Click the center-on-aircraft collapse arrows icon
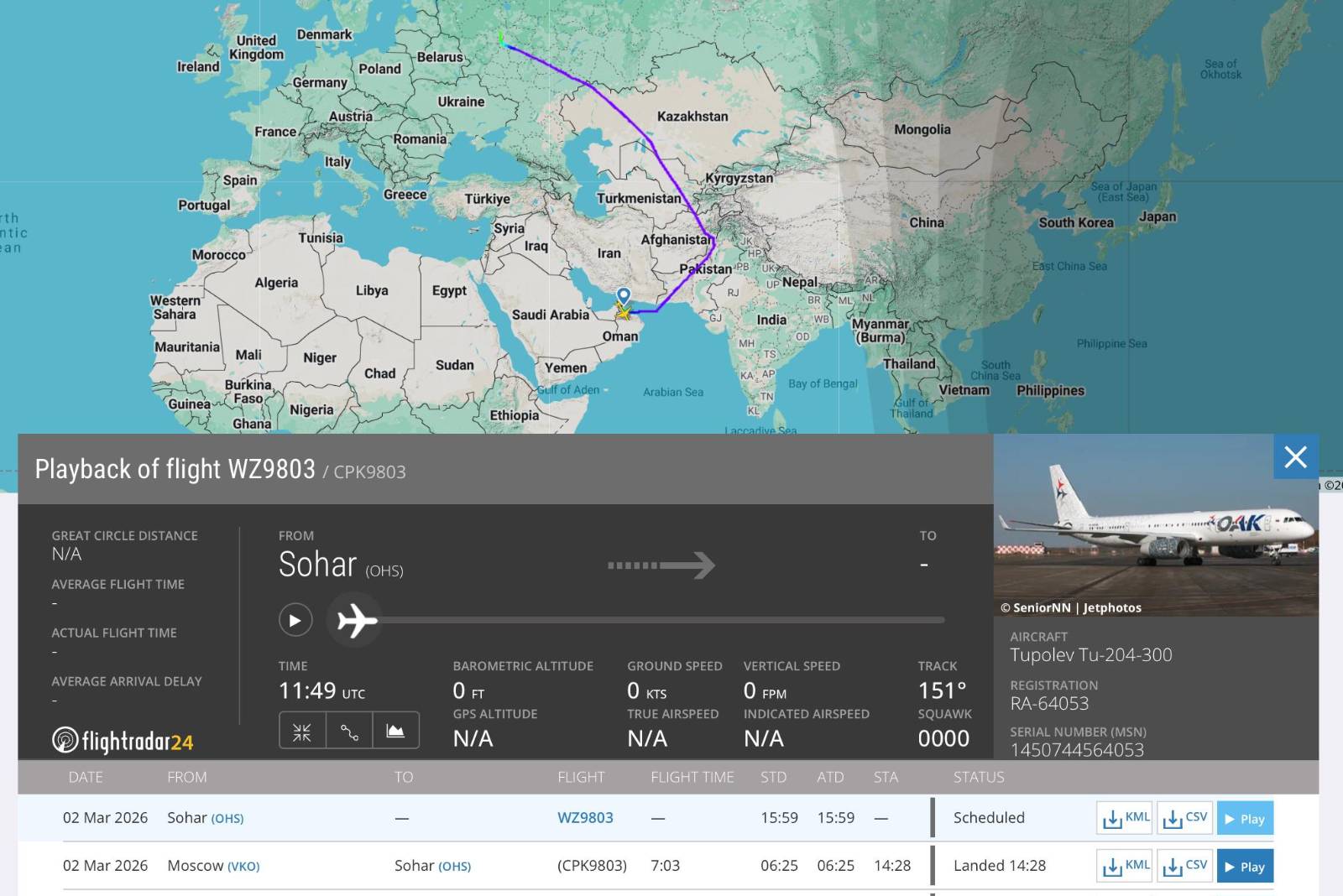Screen dimensions: 1343x896 (x=302, y=732)
